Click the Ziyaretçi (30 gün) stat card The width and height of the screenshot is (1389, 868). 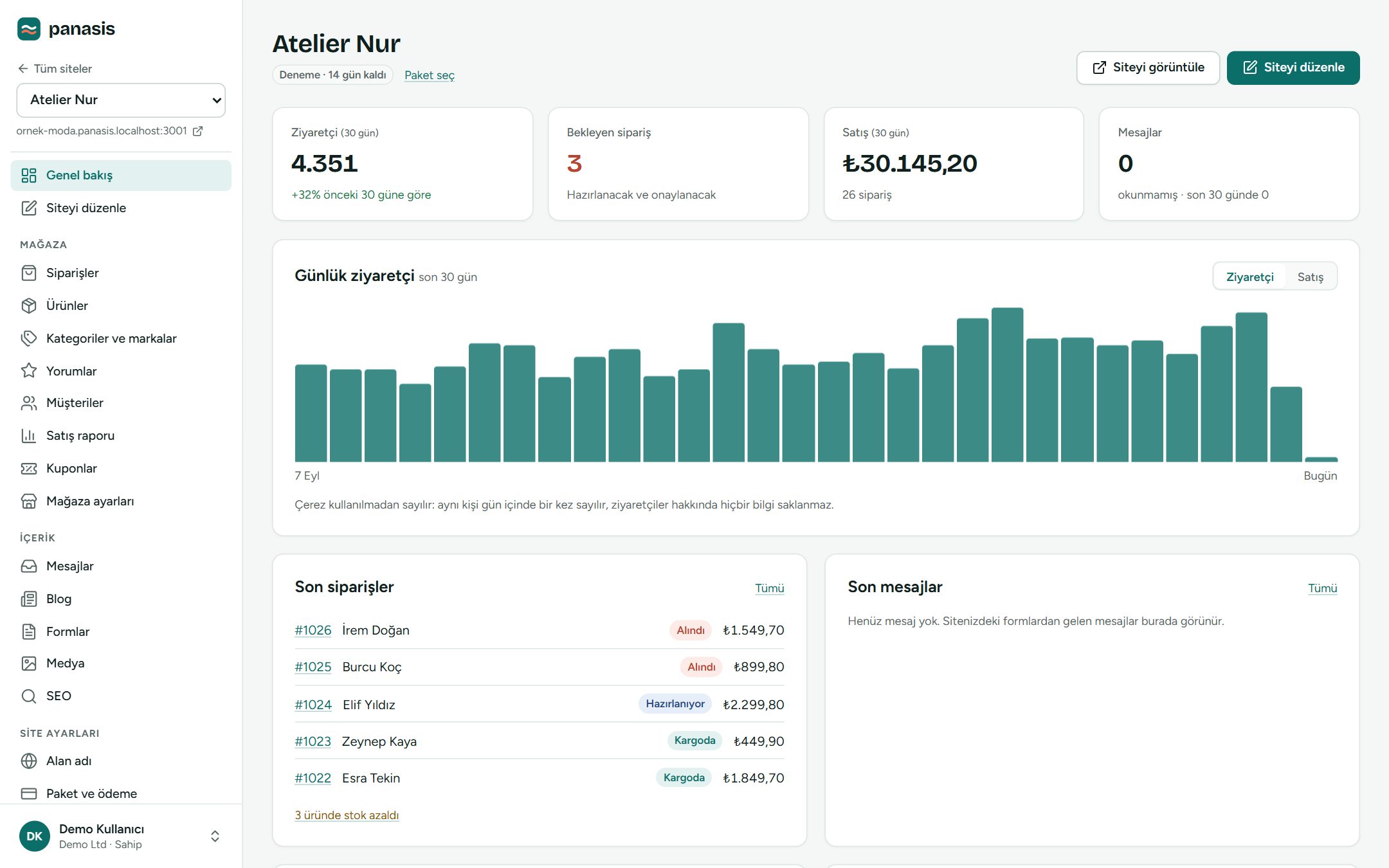coord(403,164)
